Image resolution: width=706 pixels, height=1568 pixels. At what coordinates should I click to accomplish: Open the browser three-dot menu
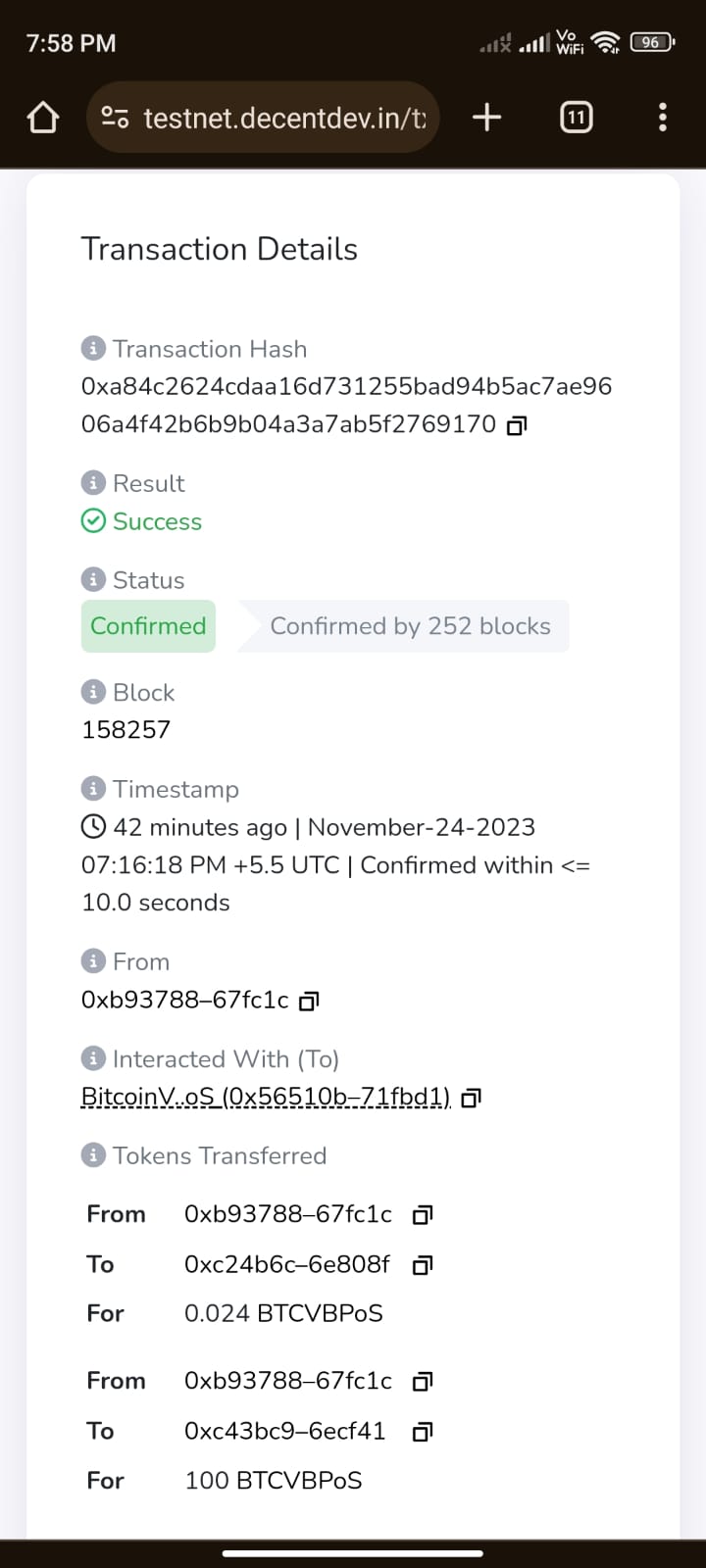[663, 118]
